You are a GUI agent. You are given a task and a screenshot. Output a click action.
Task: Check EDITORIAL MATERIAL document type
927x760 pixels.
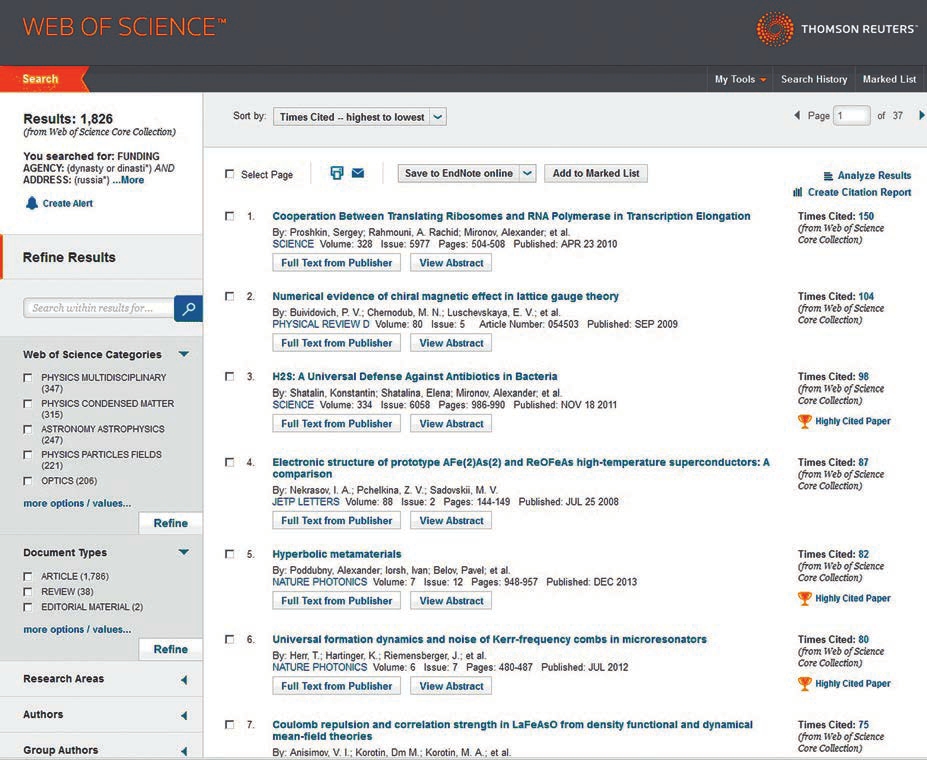coord(27,607)
